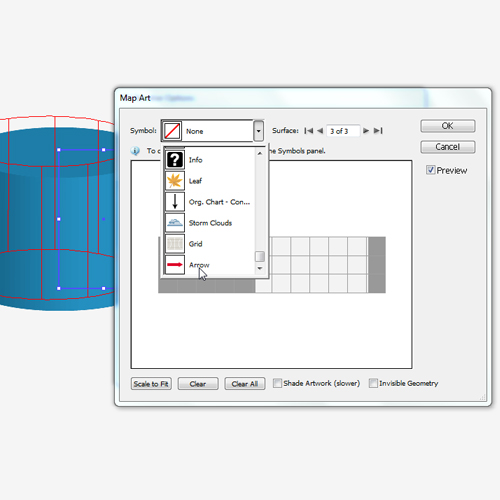Screen dimensions: 500x500
Task: Open the Symbol dropdown arrow
Action: 258,131
